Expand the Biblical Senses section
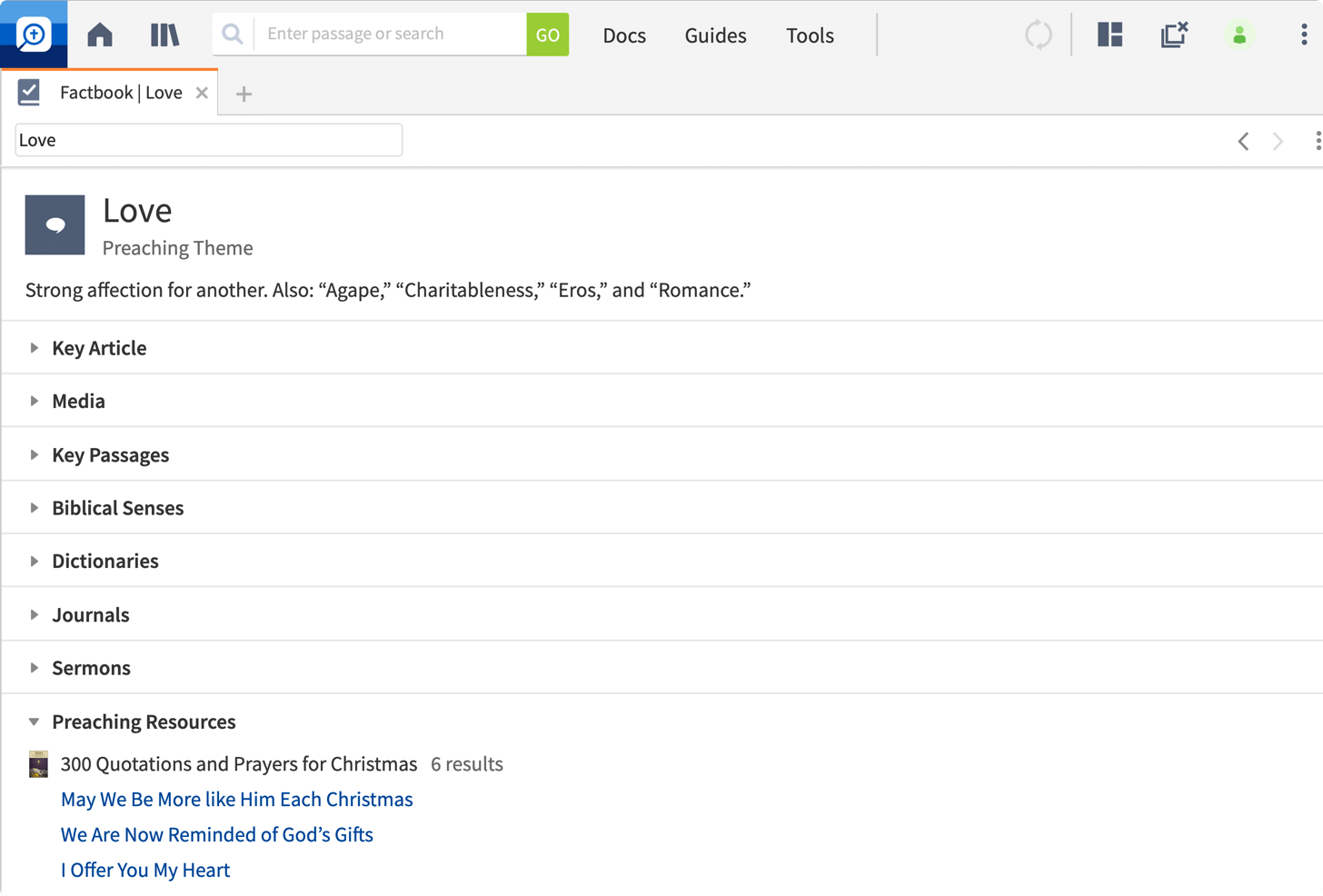Viewport: 1323px width, 896px height. pyautogui.click(x=117, y=508)
